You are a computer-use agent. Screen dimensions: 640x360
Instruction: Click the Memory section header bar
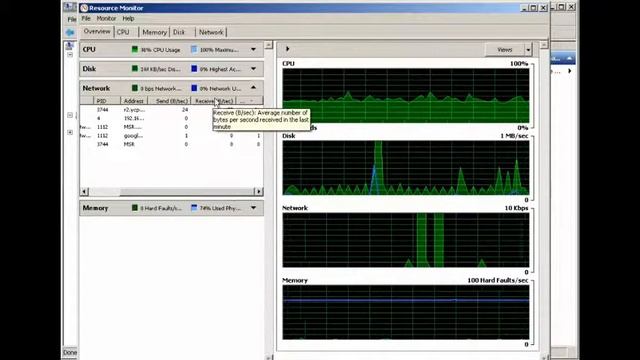click(x=171, y=208)
